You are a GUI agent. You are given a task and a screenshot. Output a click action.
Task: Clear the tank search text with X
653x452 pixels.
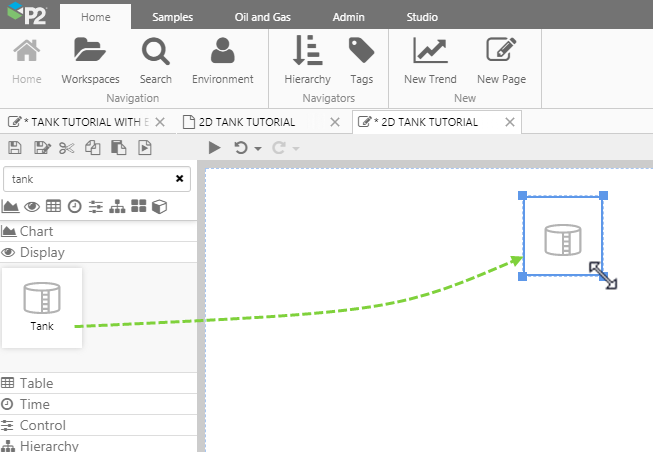[x=180, y=179]
